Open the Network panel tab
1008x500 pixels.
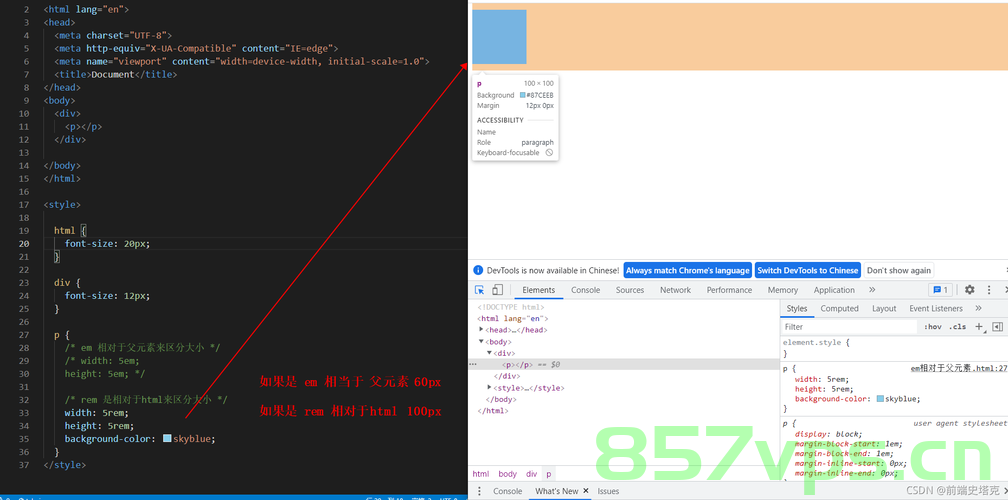(676, 290)
